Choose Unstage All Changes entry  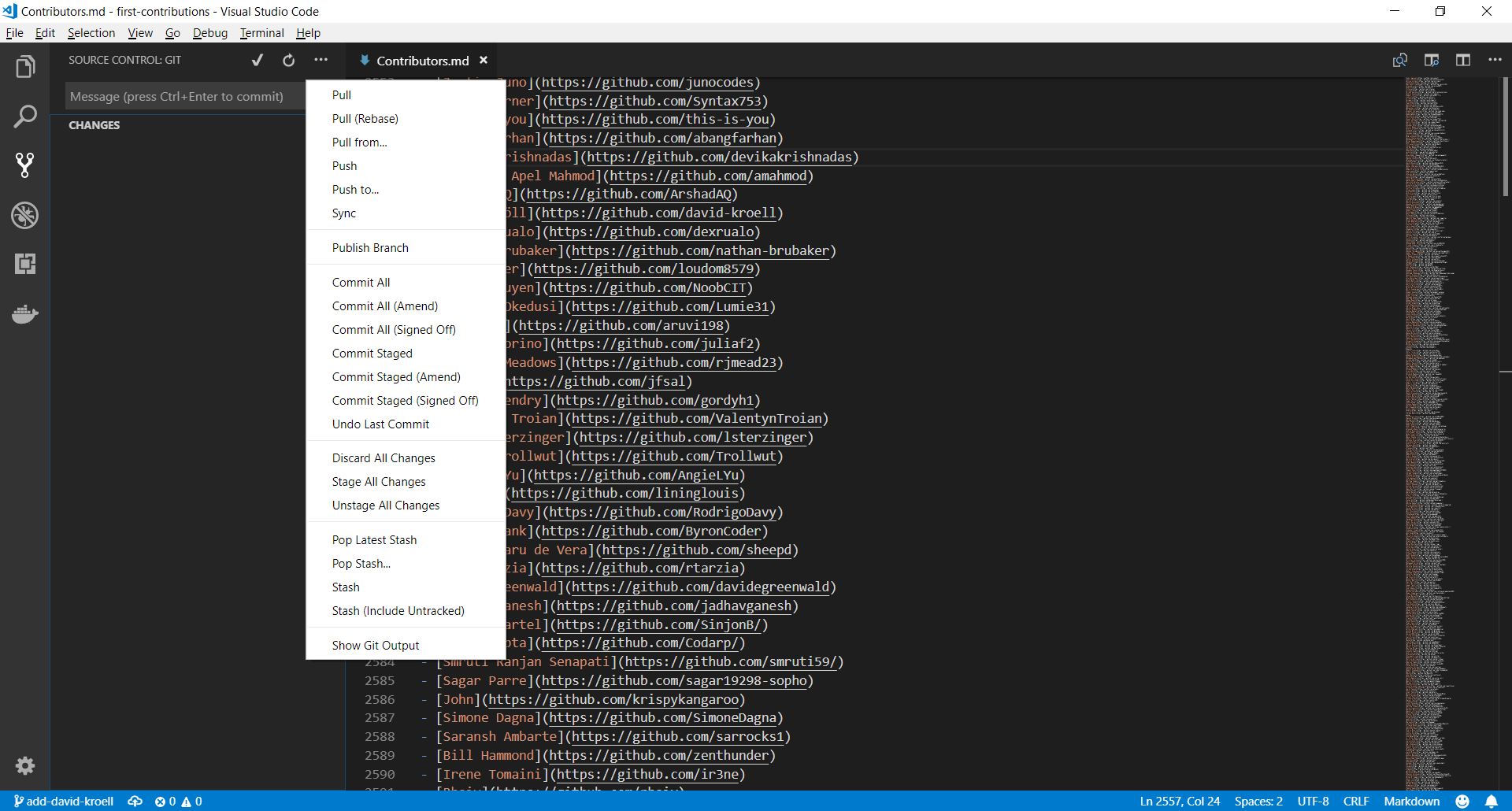tap(406, 505)
